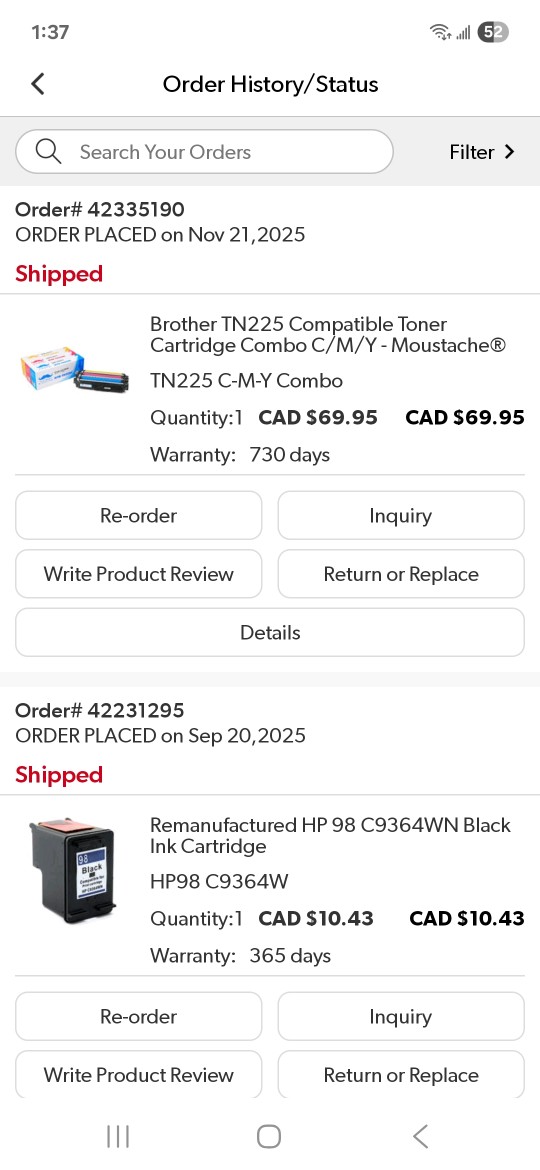This screenshot has width=540, height=1170.
Task: Write Product Review for the TN225 combo
Action: pyautogui.click(x=139, y=574)
